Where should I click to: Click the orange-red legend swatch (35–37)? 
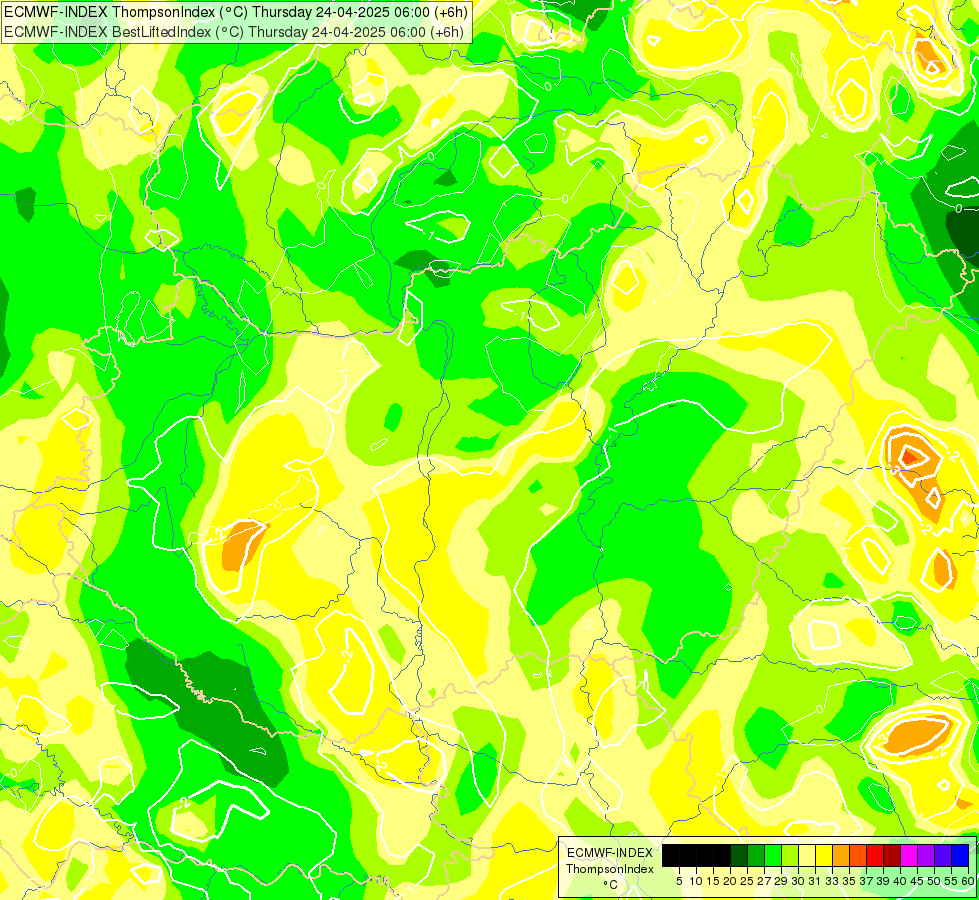(858, 855)
